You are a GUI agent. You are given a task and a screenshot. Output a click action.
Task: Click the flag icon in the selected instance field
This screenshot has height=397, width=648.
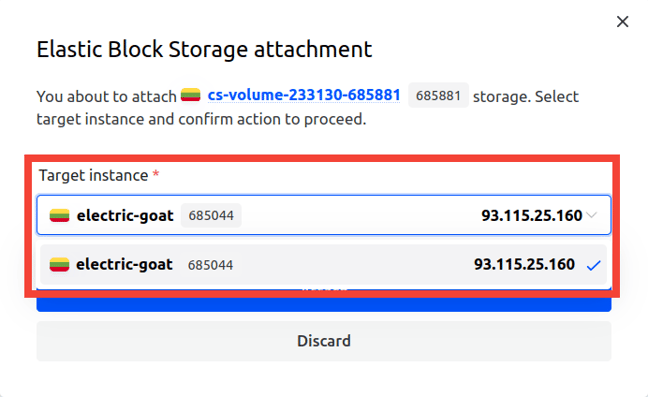60,216
